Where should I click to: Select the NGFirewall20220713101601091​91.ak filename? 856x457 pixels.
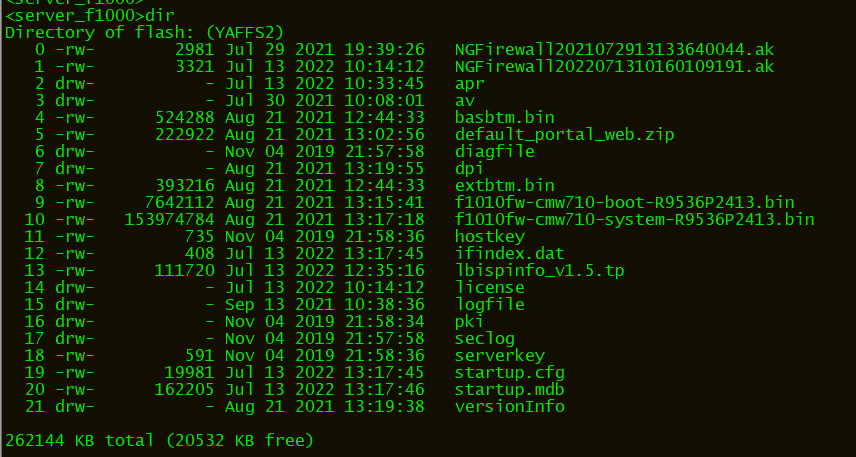[614, 66]
